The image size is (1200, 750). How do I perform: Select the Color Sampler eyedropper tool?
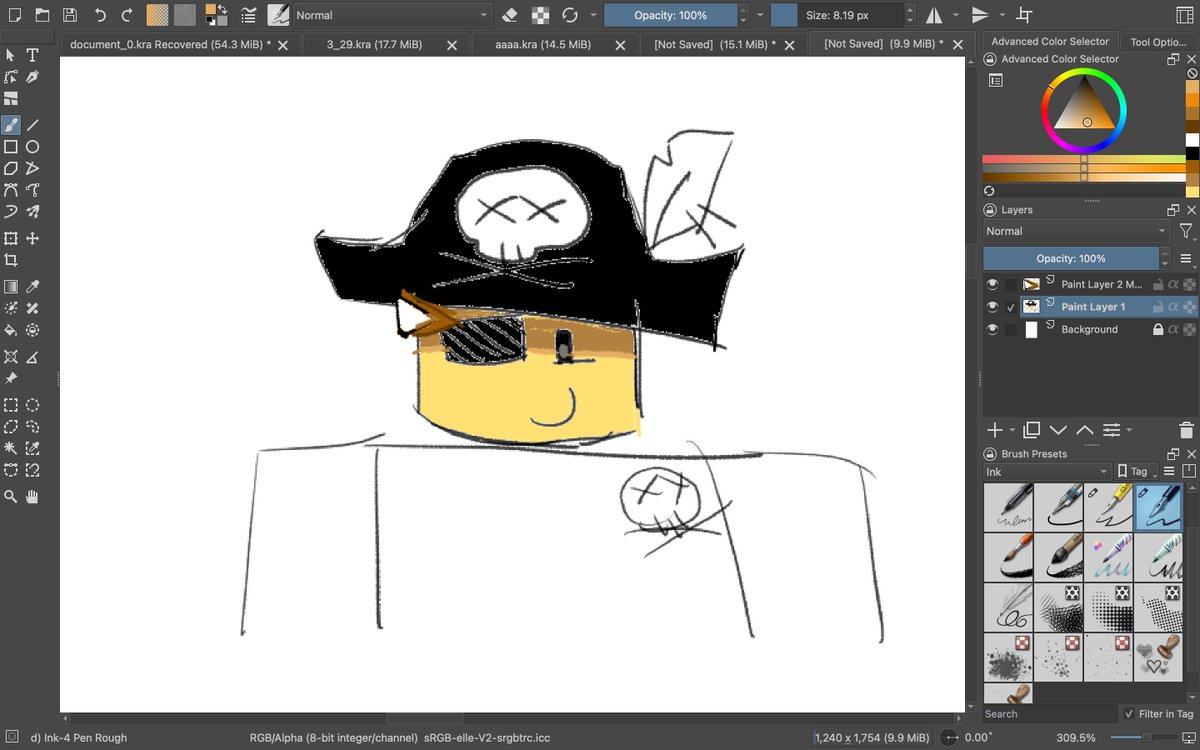point(32,286)
